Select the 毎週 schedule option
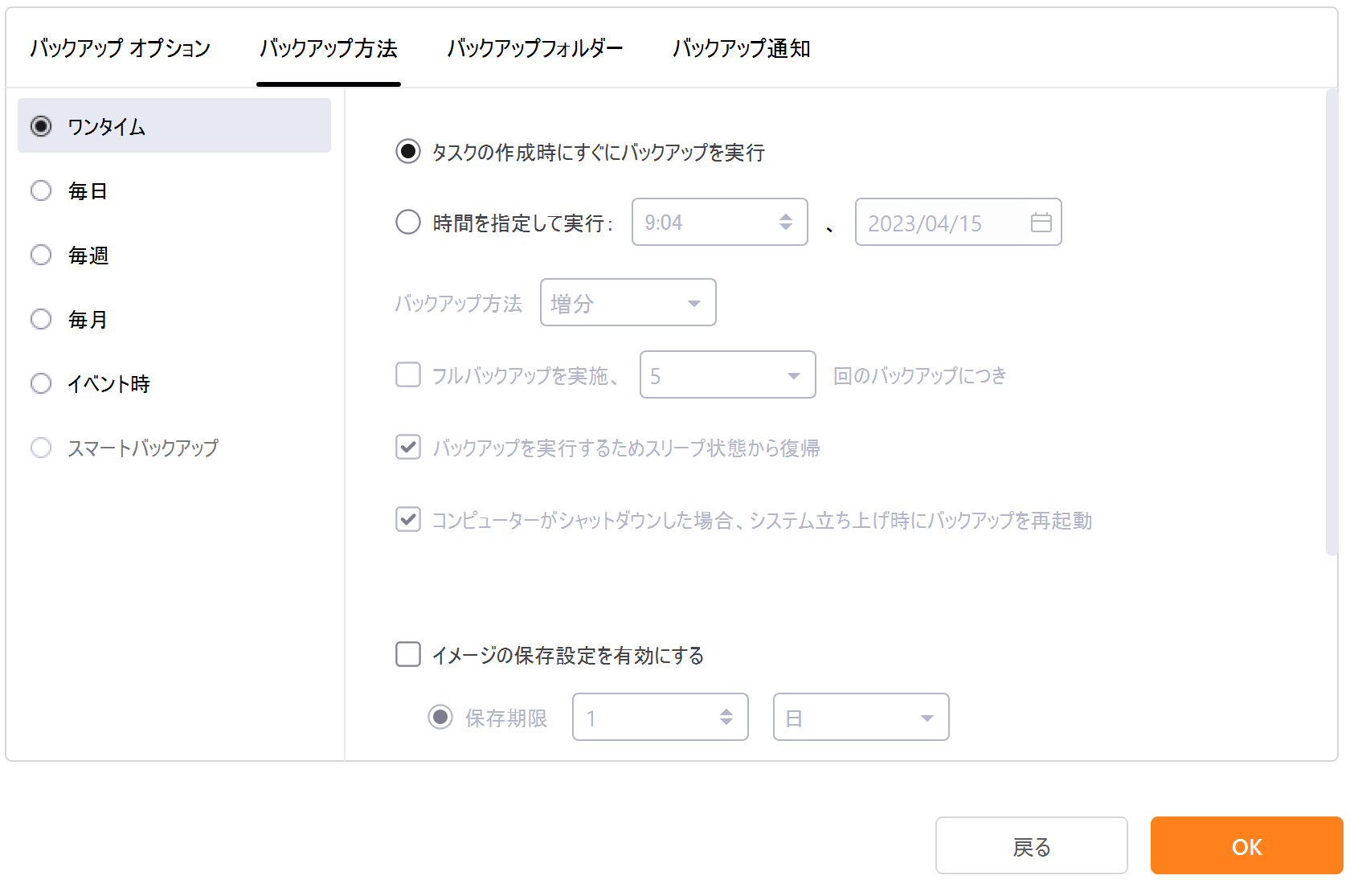Viewport: 1354px width, 896px height. 41,255
